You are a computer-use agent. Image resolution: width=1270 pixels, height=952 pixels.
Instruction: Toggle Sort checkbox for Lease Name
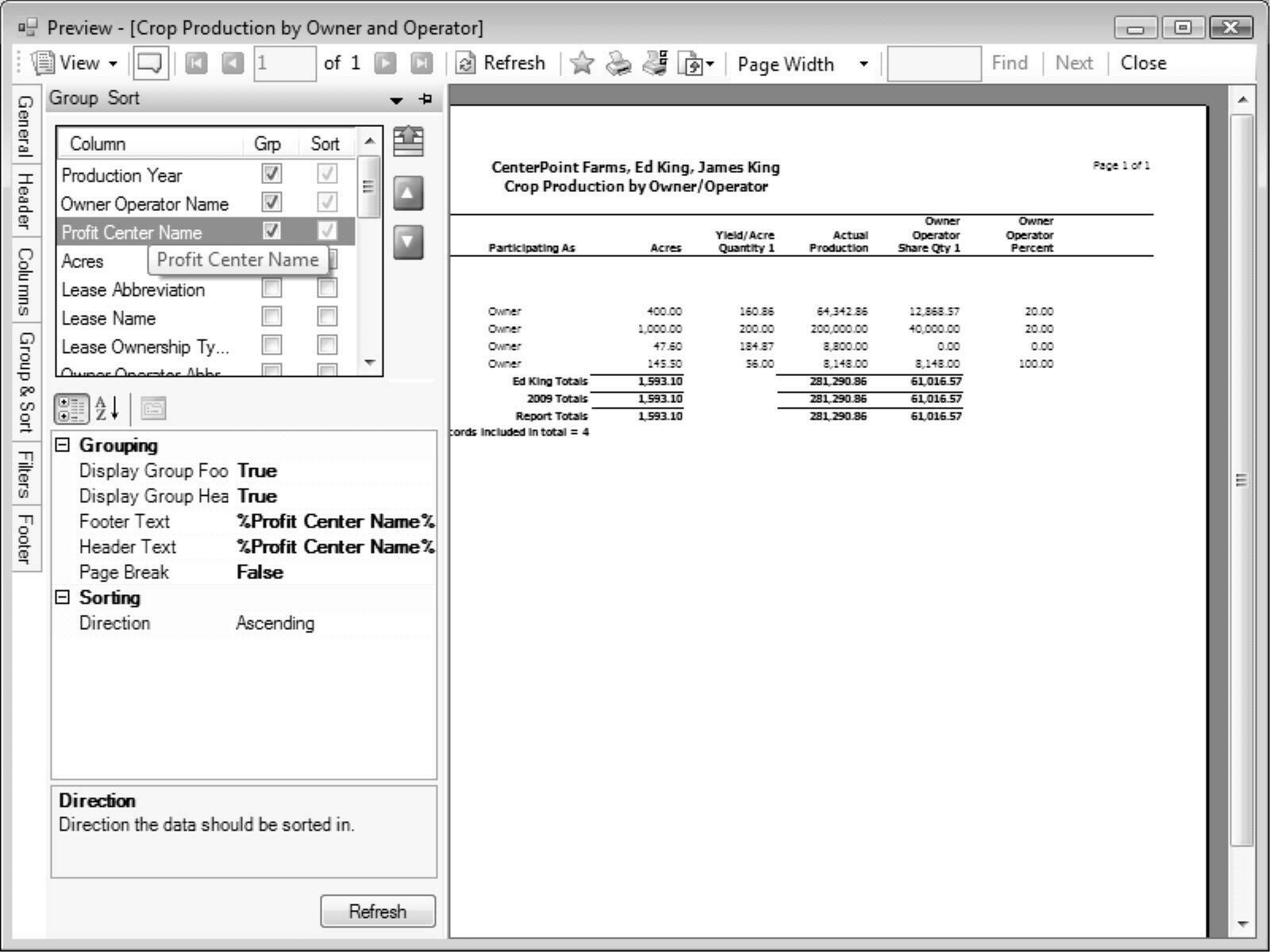coord(327,317)
